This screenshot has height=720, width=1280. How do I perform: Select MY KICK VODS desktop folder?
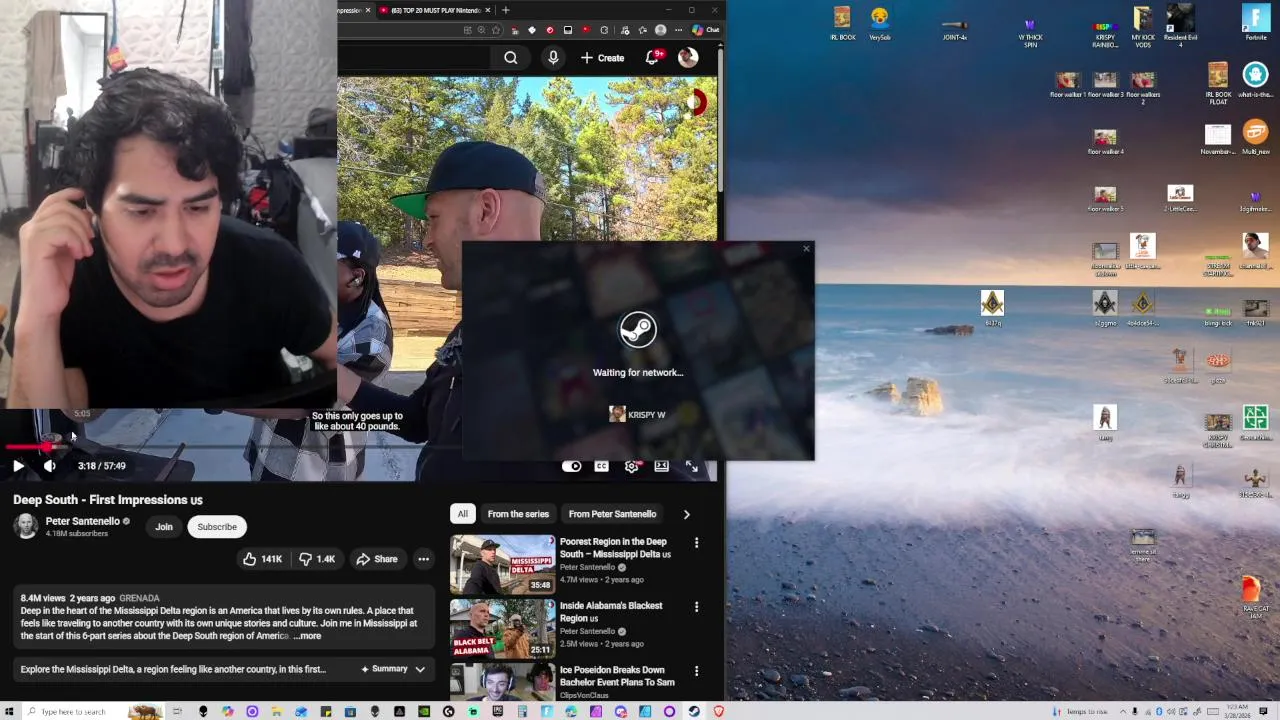[1142, 26]
